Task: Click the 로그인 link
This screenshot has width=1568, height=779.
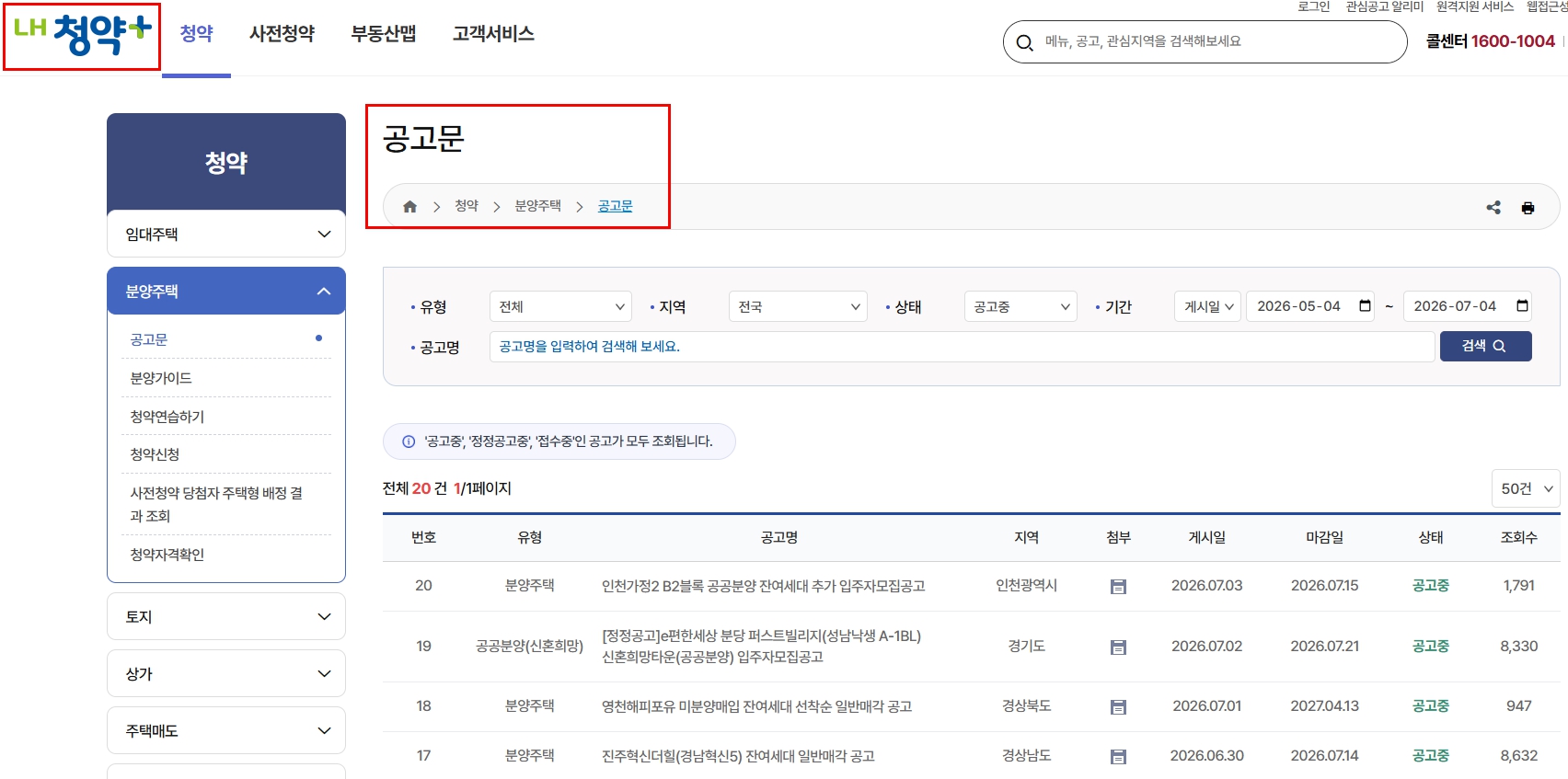Action: [1314, 6]
